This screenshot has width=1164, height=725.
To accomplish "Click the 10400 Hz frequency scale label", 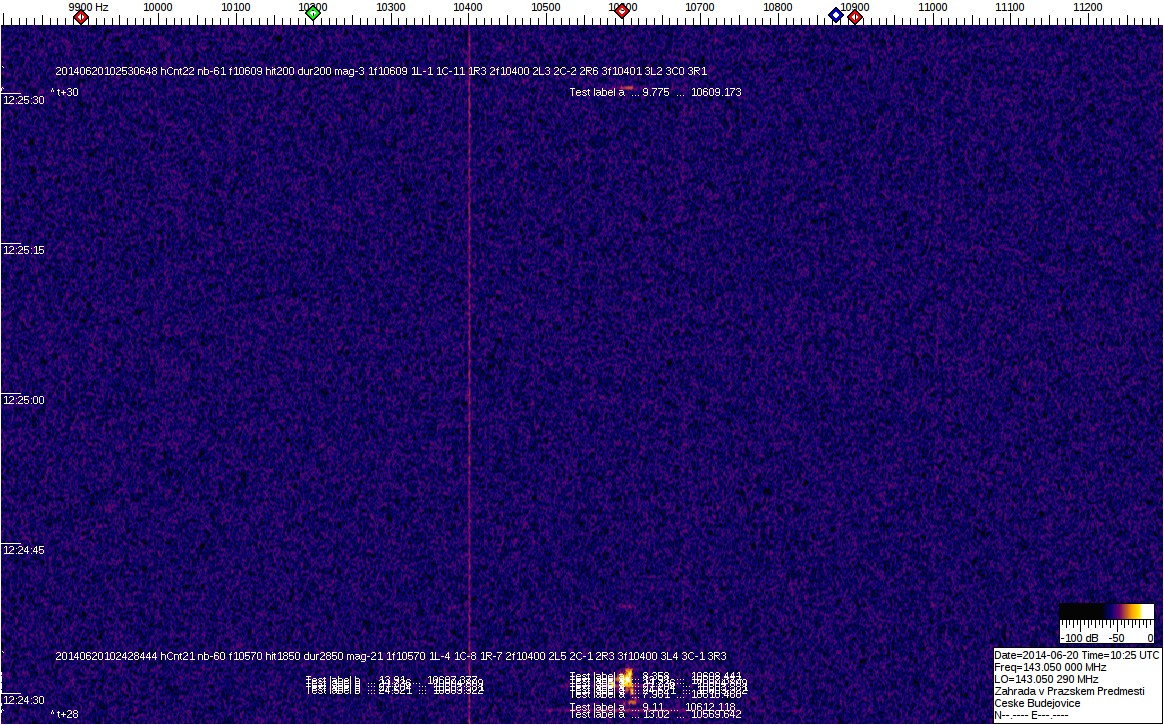I will [468, 7].
